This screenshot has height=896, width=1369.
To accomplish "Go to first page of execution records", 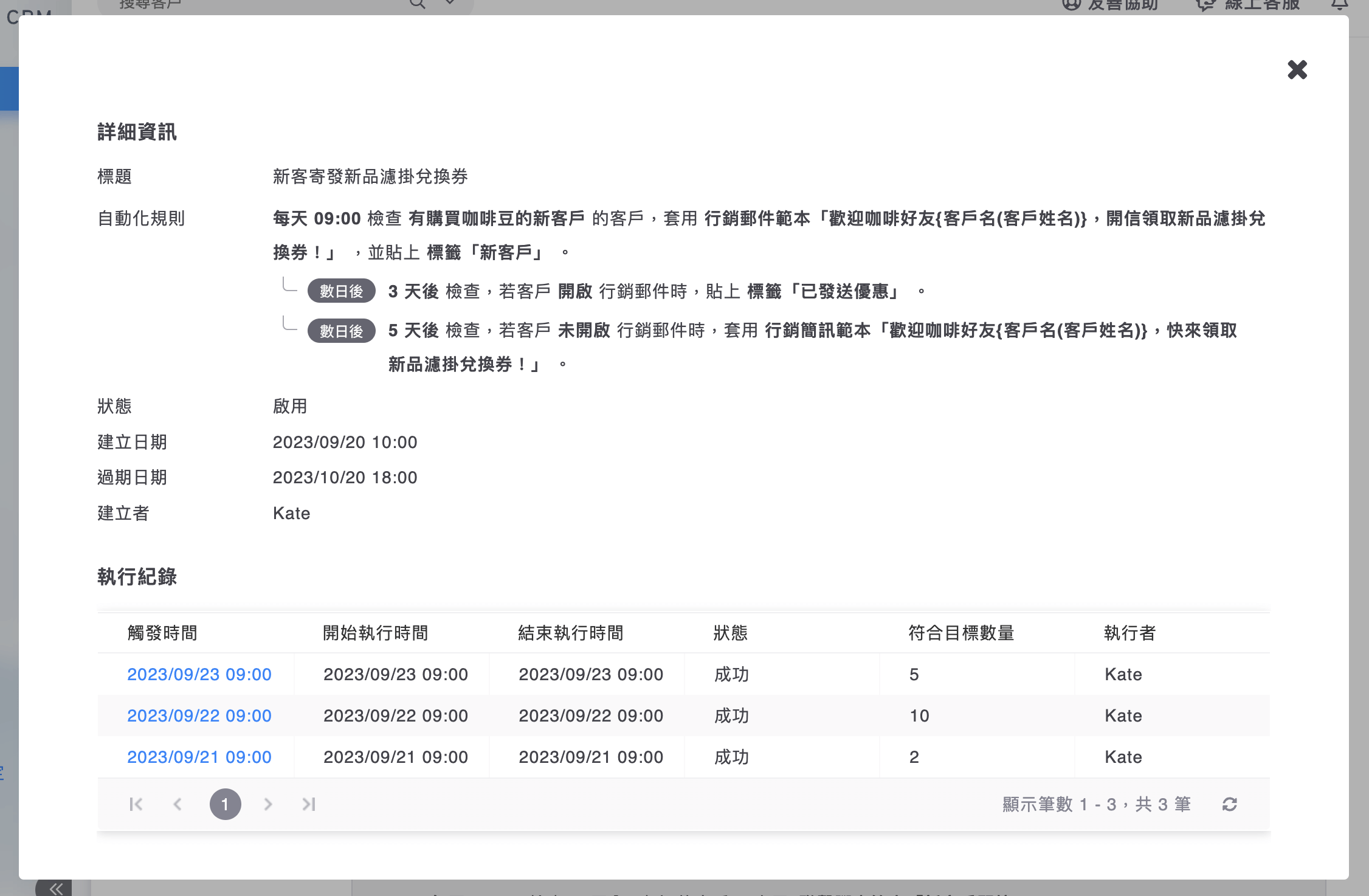I will click(136, 804).
